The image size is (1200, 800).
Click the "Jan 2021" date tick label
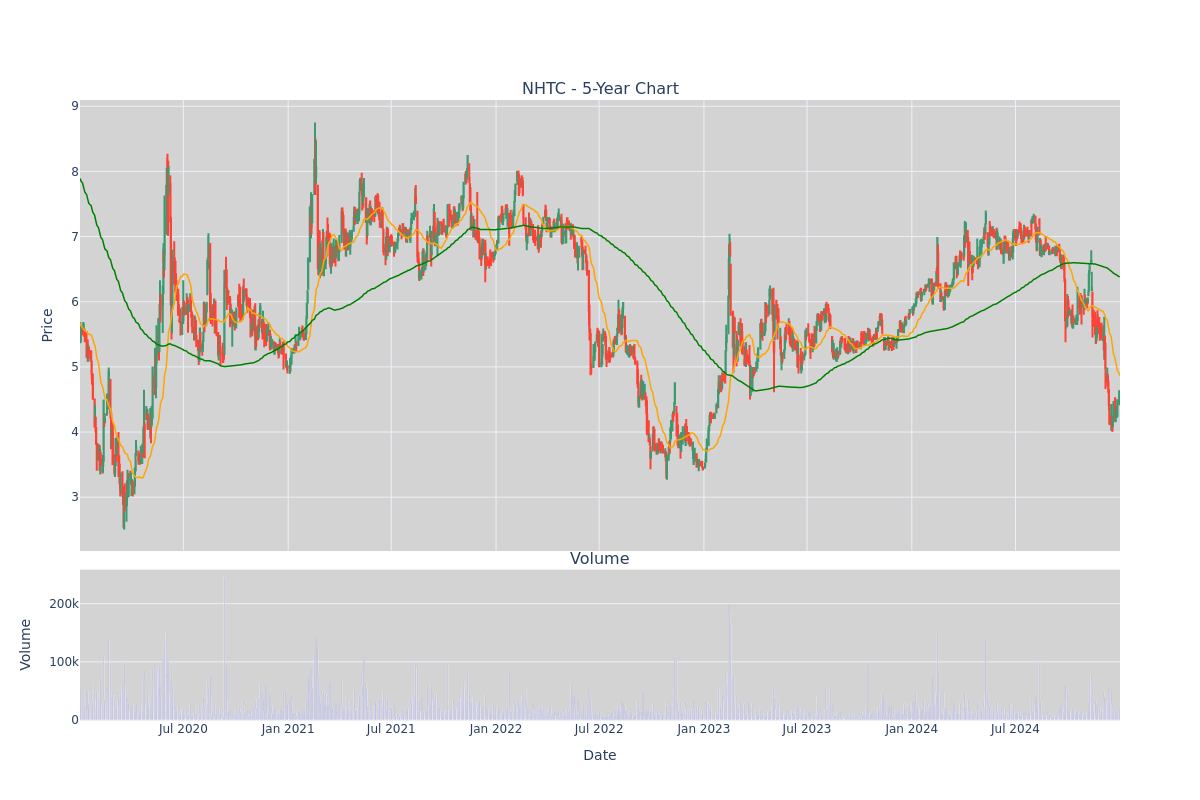click(x=288, y=729)
